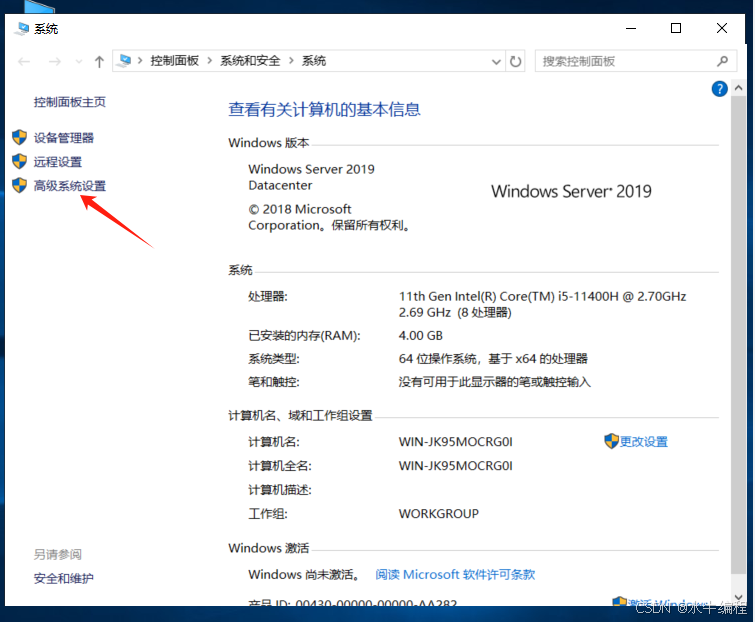Click the shield icon beside 设备管理器
Image resolution: width=755 pixels, height=622 pixels.
19,137
